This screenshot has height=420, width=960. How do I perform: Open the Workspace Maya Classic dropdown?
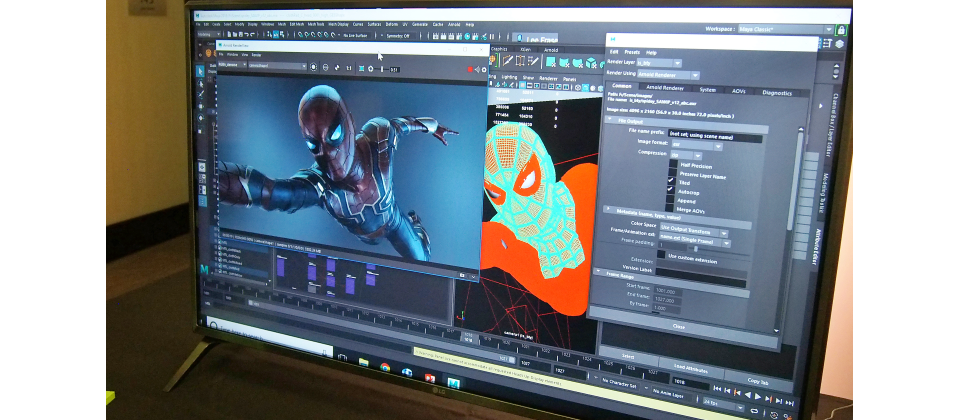786,29
